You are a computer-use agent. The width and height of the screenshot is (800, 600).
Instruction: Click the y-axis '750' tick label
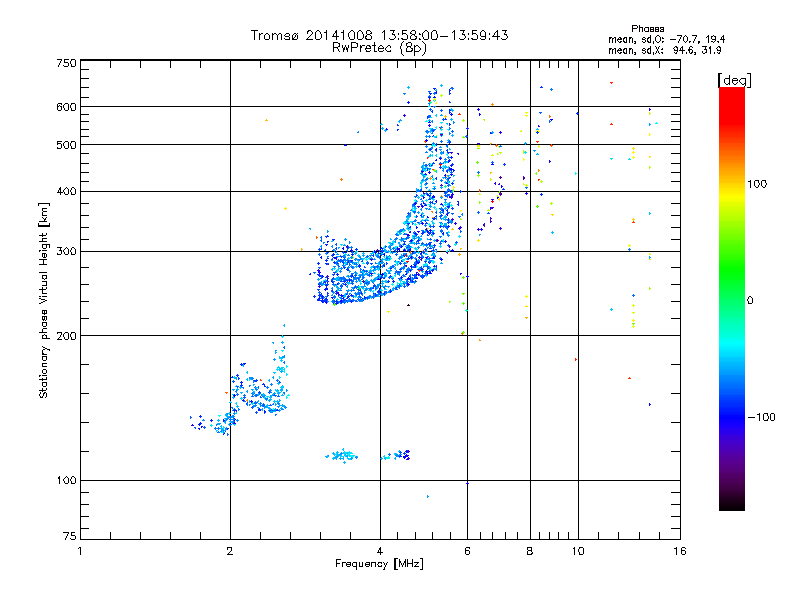(66, 63)
